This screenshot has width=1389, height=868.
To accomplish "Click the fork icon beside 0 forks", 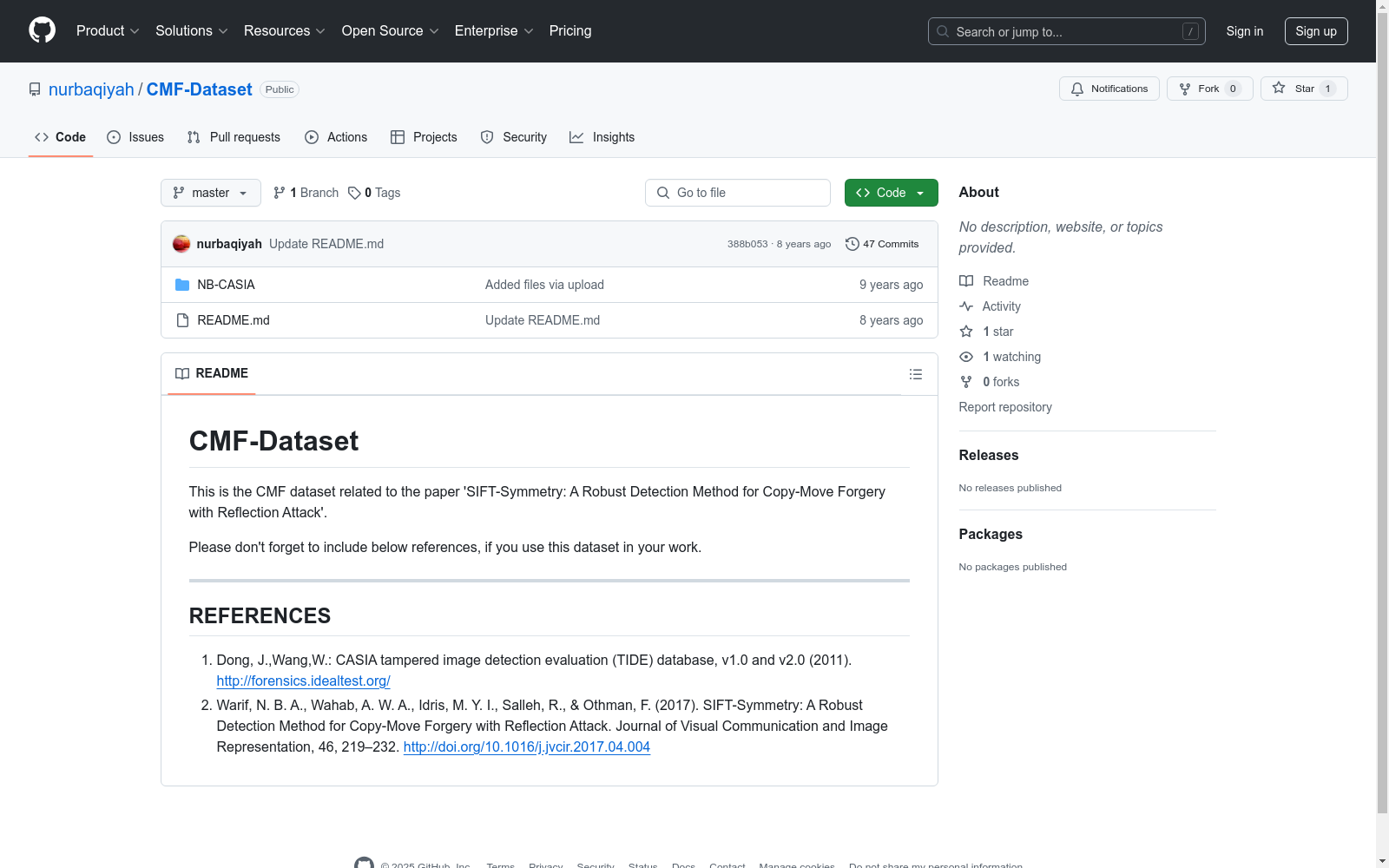I will point(966,382).
